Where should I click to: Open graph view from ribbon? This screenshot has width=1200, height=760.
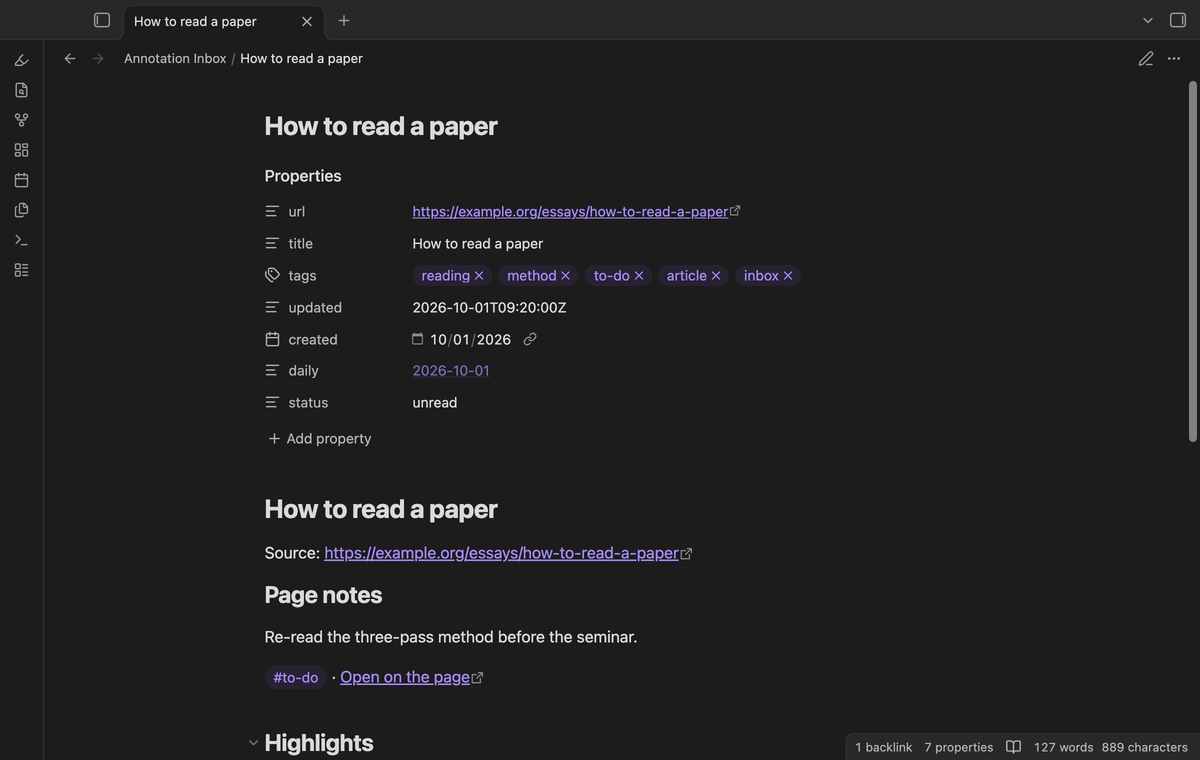tap(22, 120)
